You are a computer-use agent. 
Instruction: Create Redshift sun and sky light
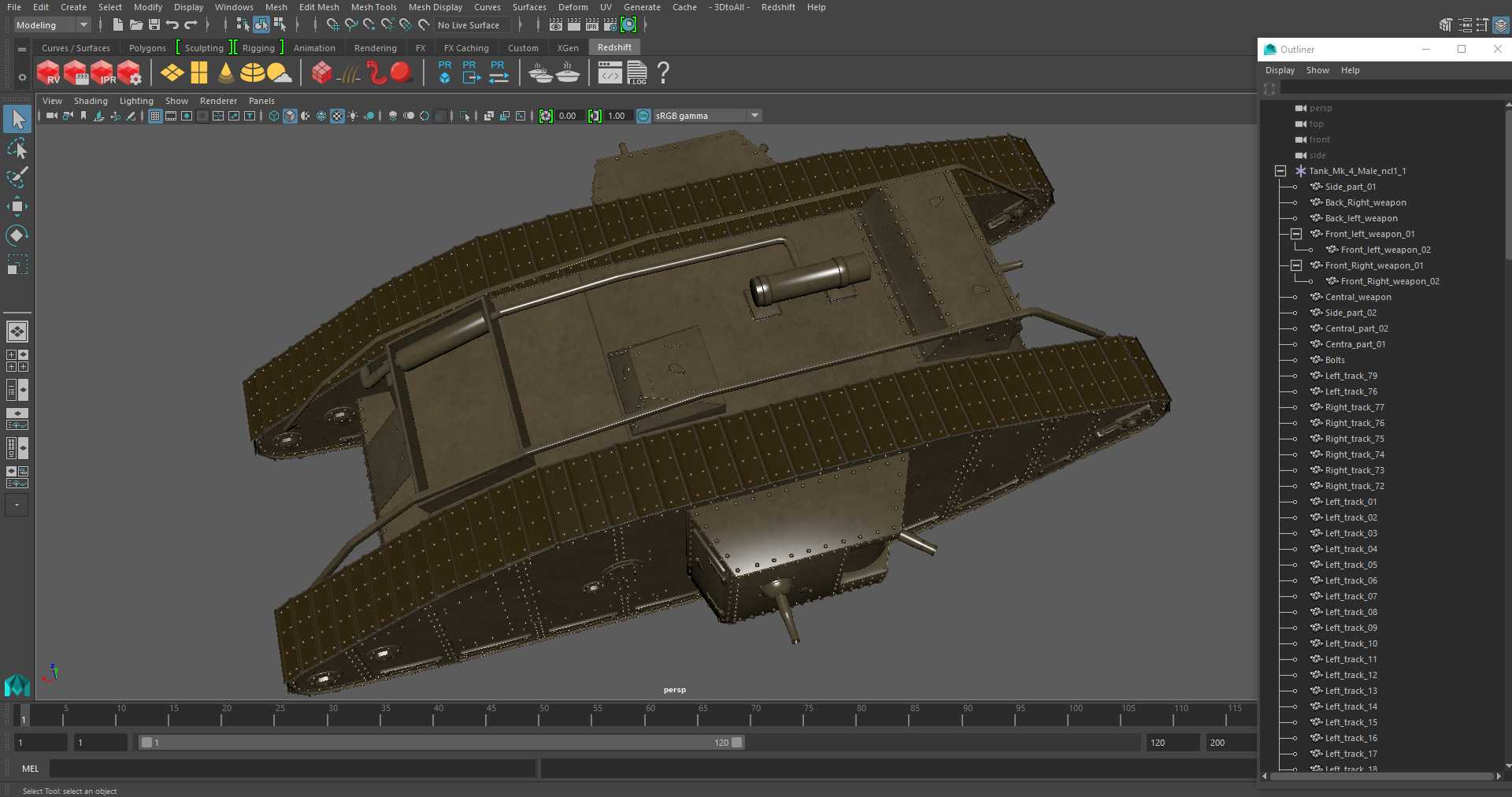click(279, 72)
